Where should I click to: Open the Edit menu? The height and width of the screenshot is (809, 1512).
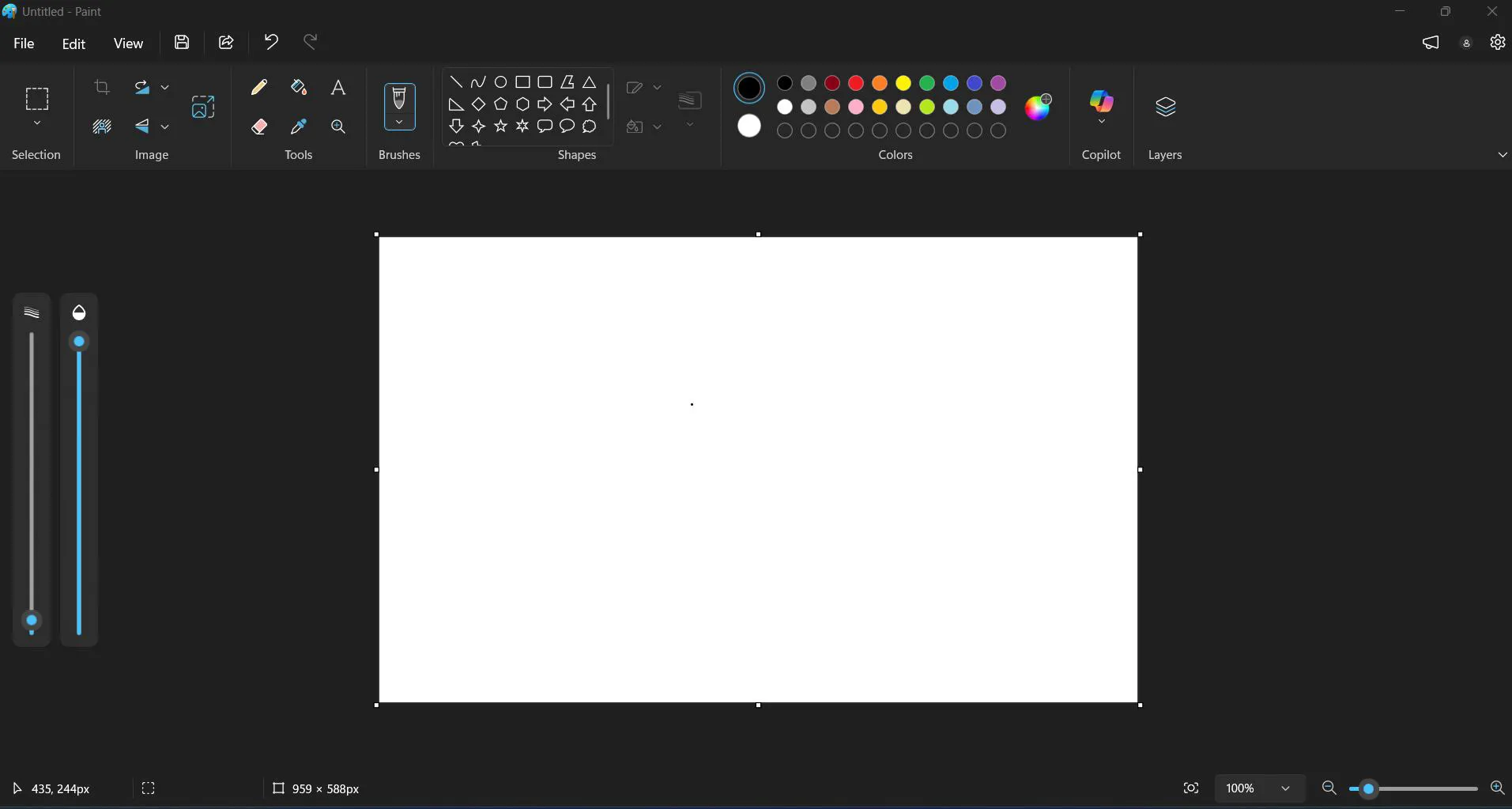[x=73, y=43]
